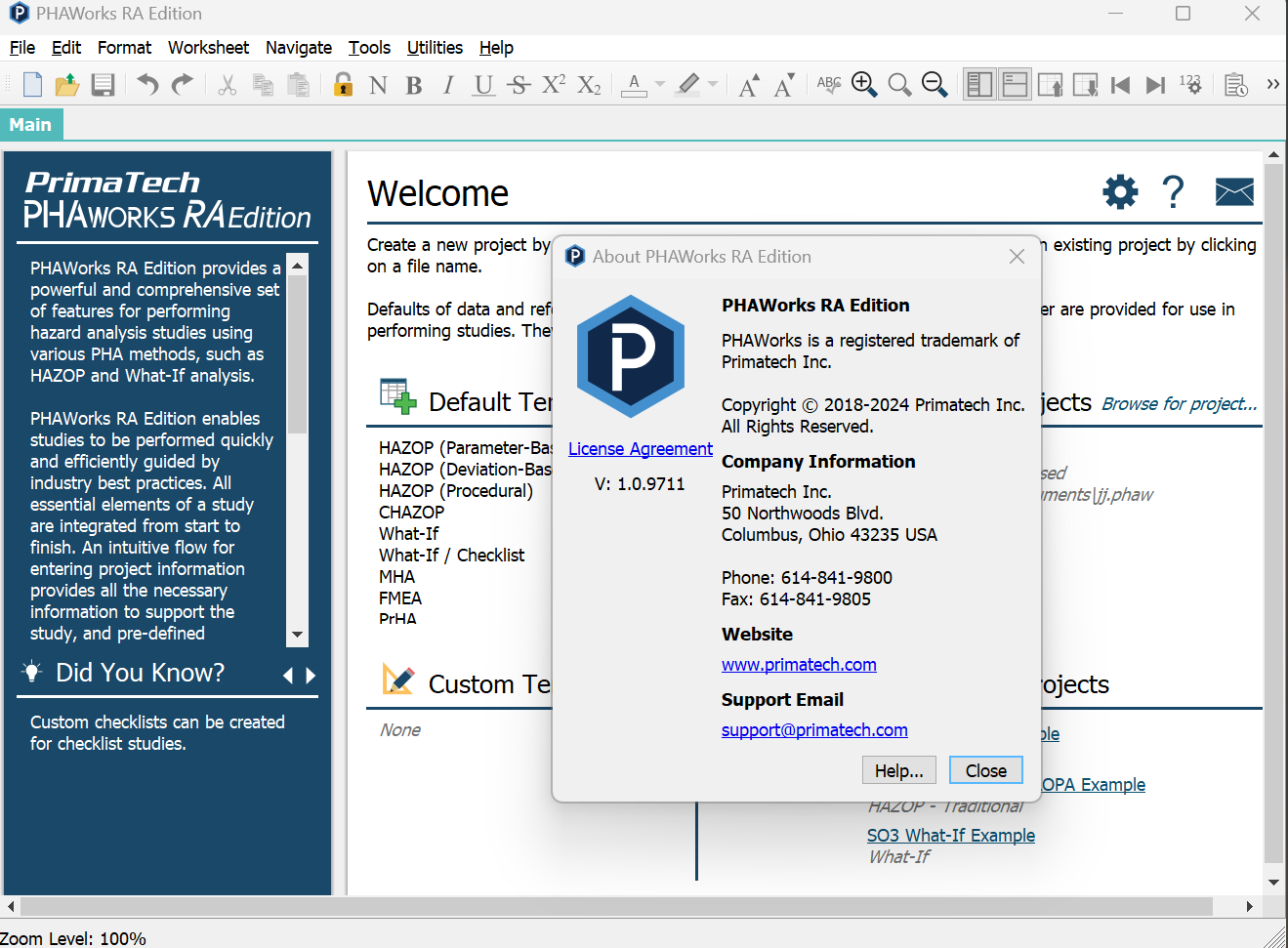This screenshot has width=1288, height=948.
Task: Close the About dialog with Close button
Action: click(986, 770)
